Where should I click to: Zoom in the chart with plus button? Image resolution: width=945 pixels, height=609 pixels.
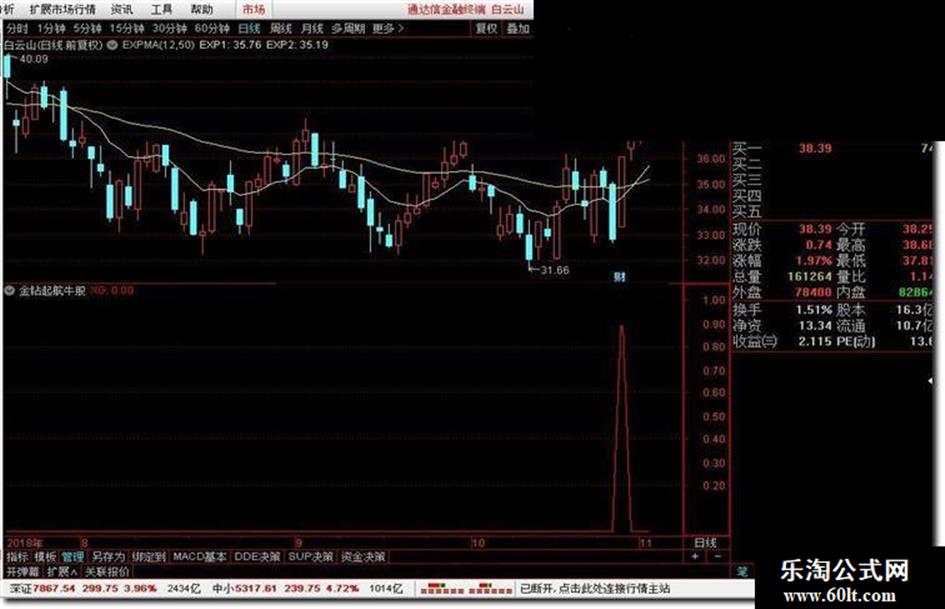695,556
